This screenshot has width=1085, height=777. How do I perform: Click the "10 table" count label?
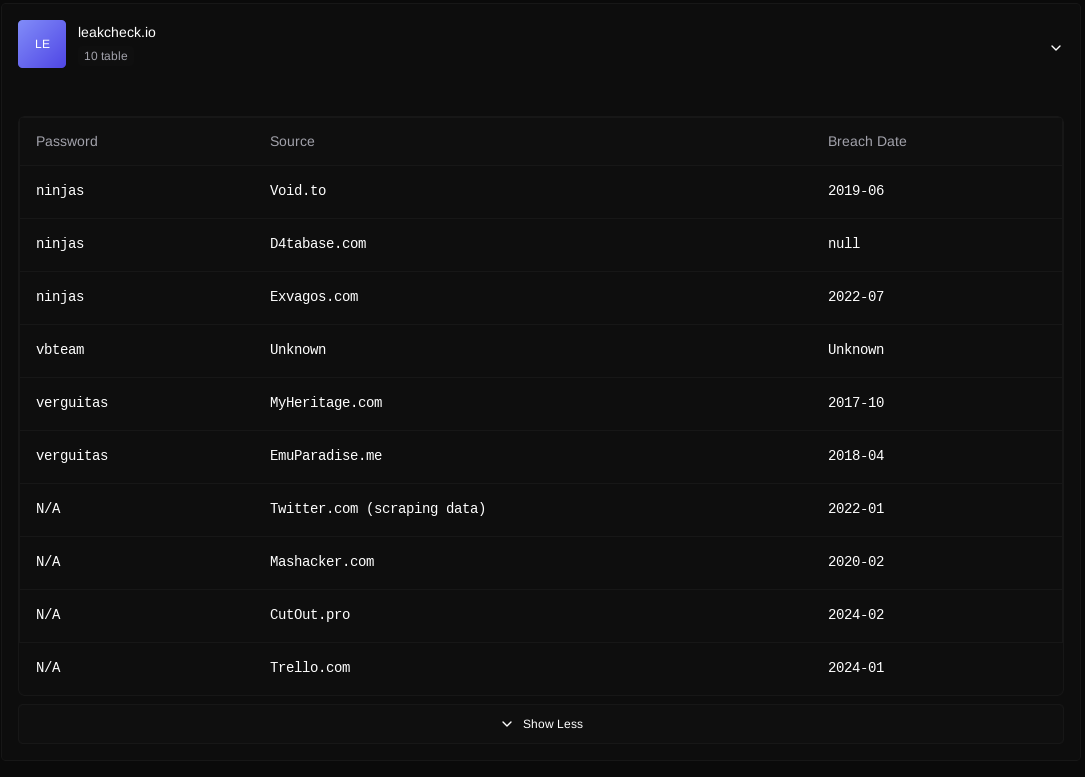[105, 56]
